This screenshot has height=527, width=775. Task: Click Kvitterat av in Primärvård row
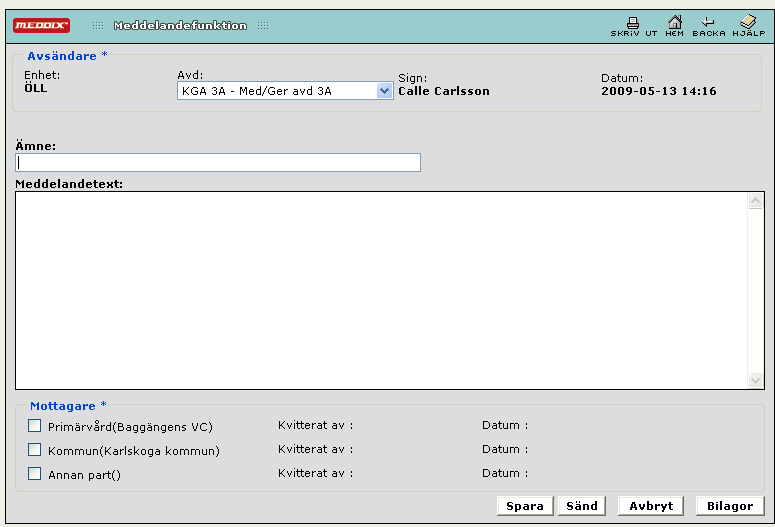pos(315,425)
